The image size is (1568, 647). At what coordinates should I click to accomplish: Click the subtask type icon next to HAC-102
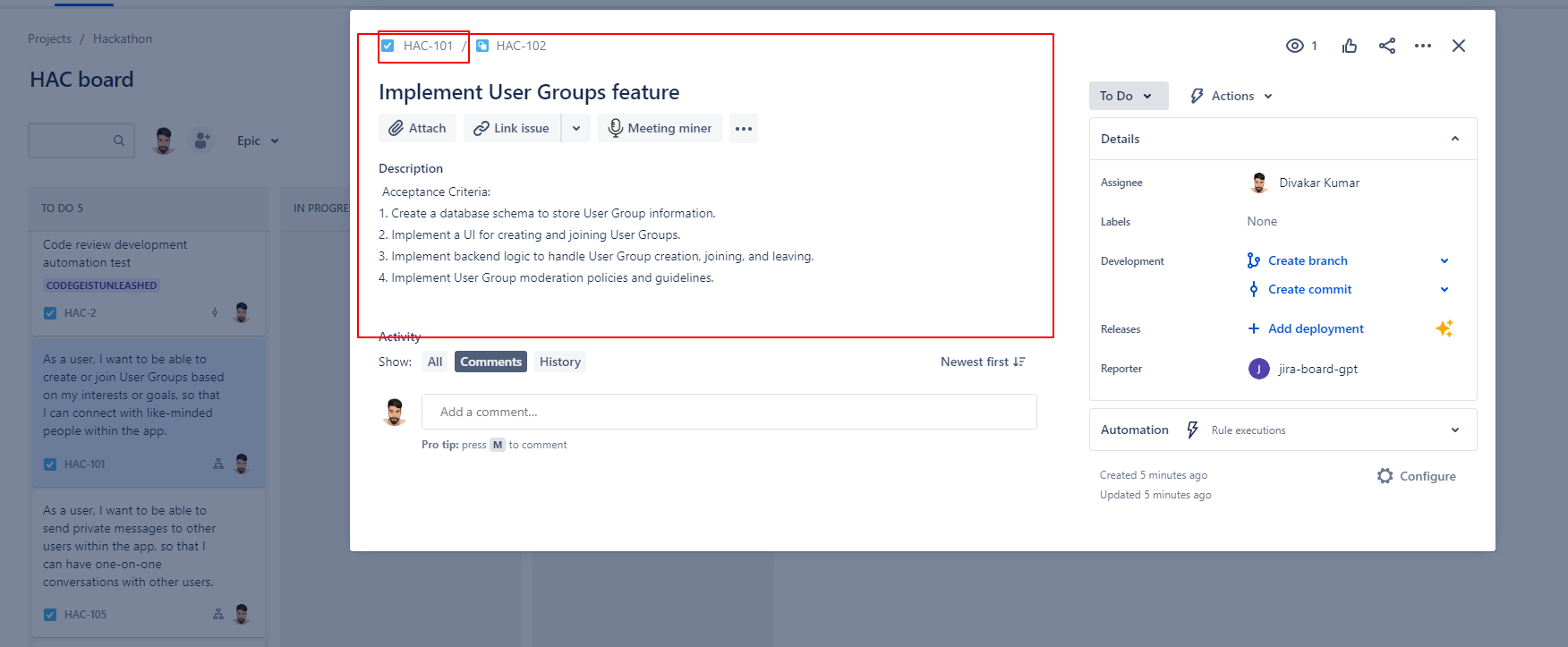pyautogui.click(x=482, y=46)
